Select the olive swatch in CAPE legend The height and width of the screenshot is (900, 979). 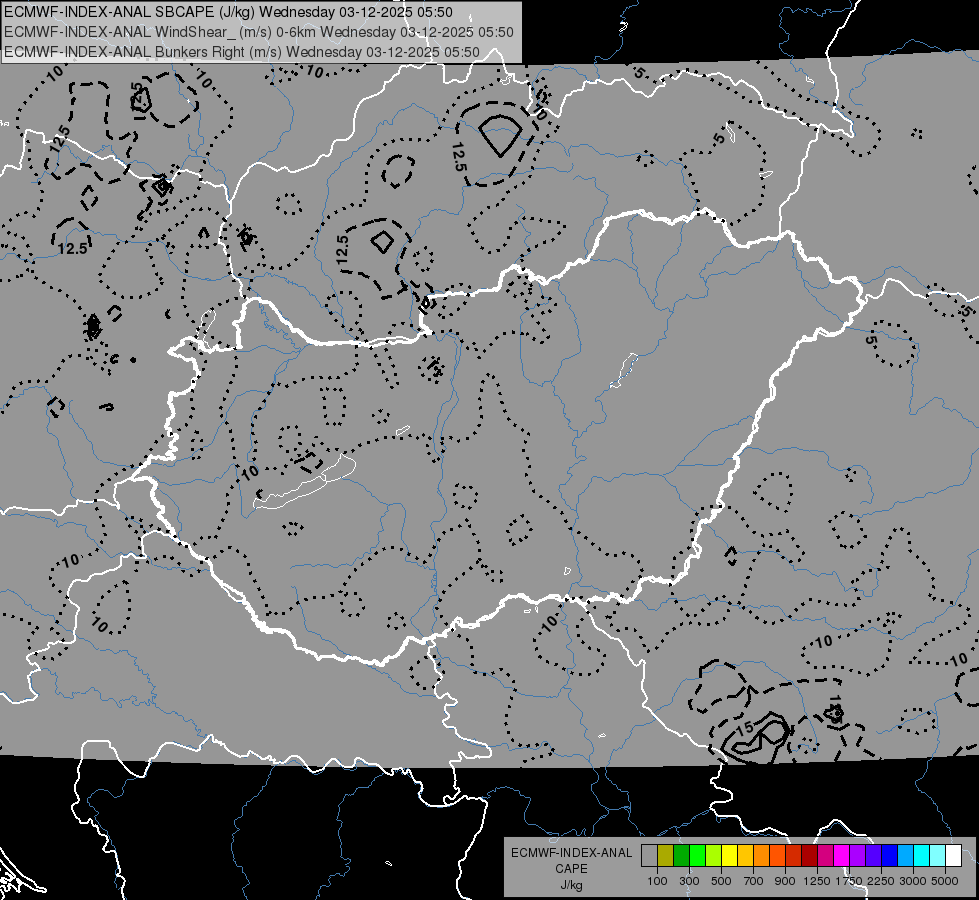(x=666, y=856)
